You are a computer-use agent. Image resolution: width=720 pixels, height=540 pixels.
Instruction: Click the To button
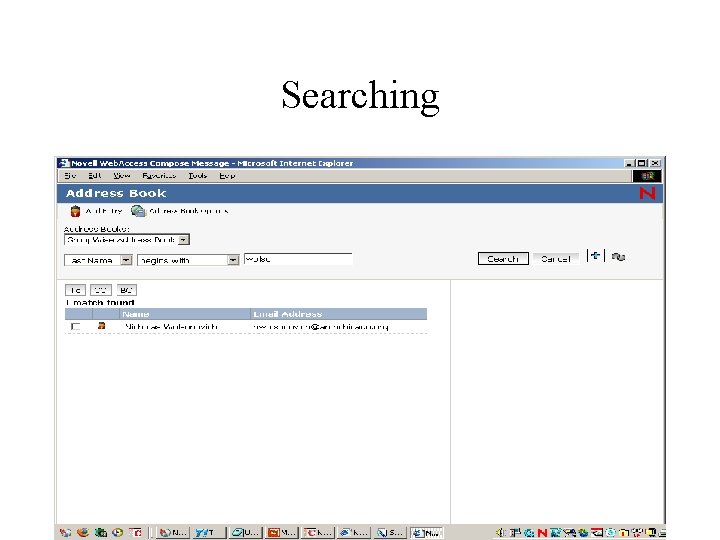tap(75, 290)
